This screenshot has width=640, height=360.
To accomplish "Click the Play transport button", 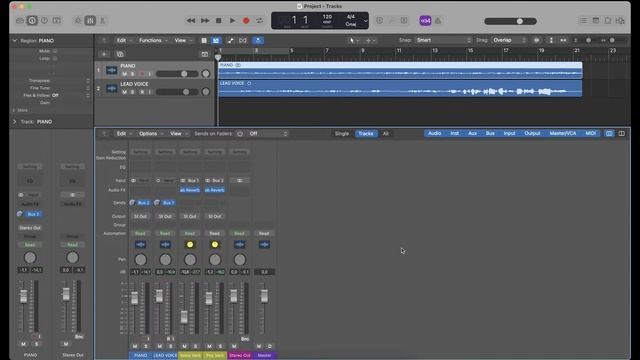I will click(x=232, y=20).
